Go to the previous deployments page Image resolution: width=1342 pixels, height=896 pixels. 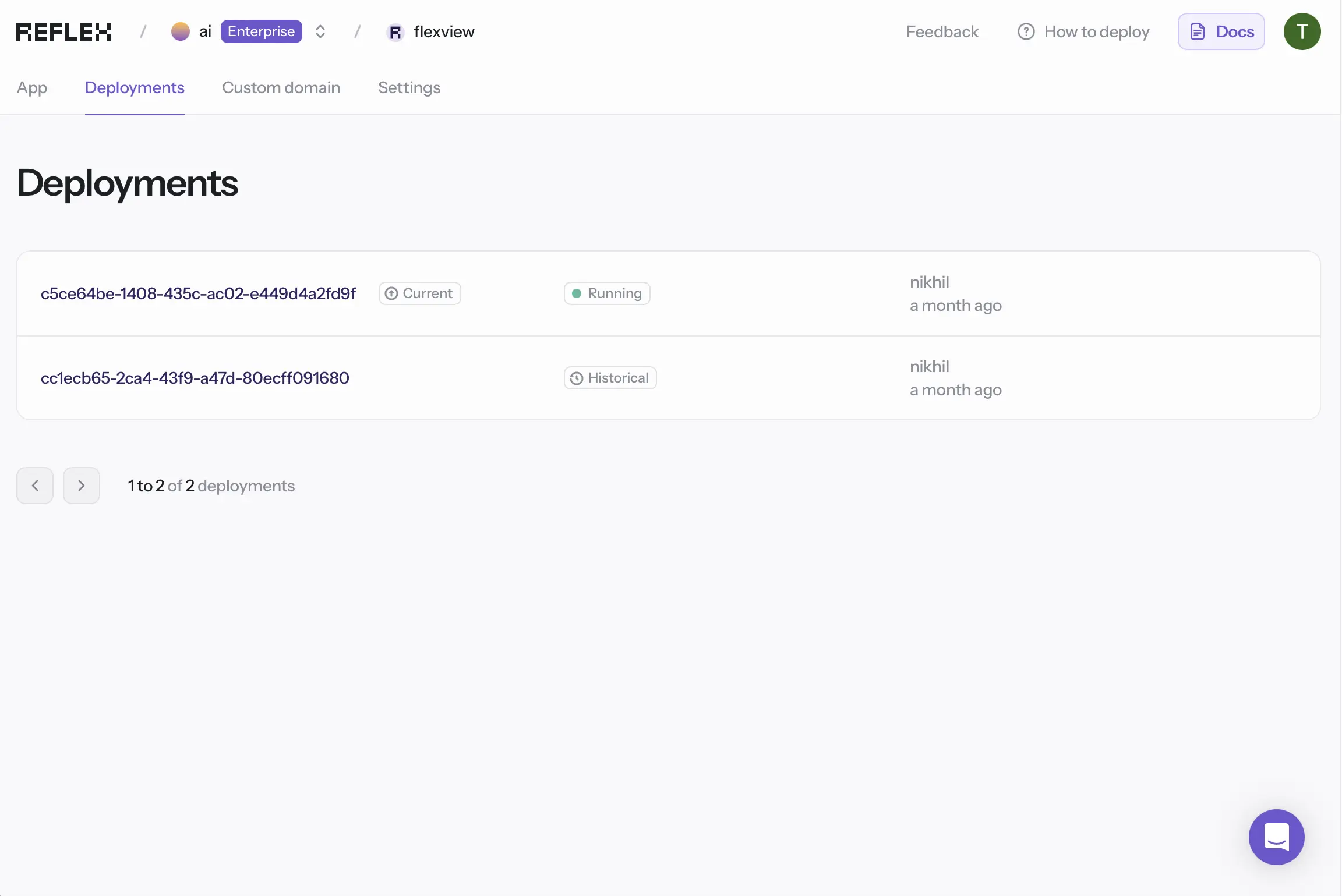tap(35, 486)
